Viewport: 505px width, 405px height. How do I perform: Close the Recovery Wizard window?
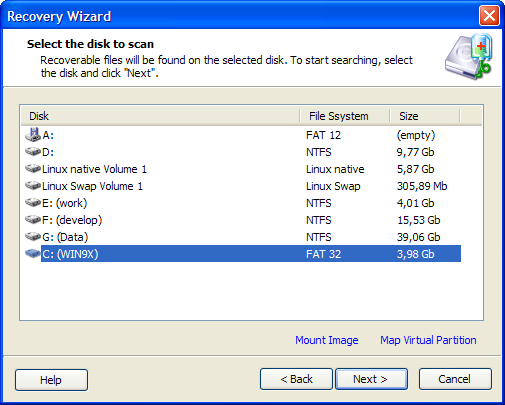click(489, 16)
